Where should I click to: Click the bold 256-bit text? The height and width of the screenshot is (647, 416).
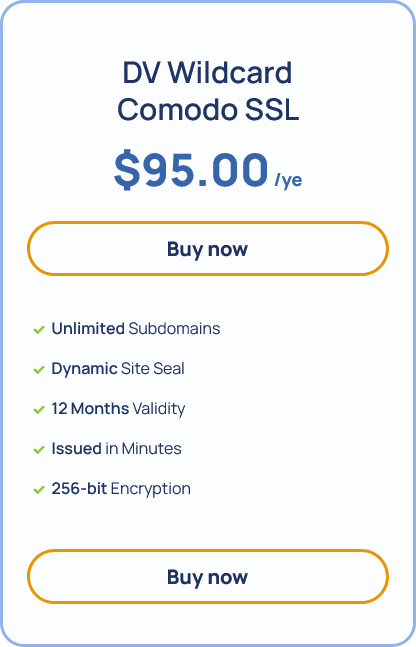click(x=79, y=489)
